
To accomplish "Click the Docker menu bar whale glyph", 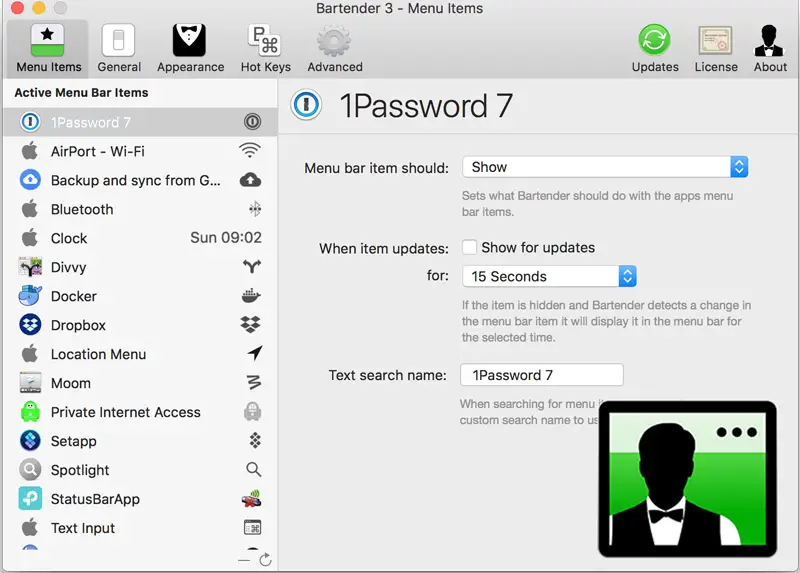I will 251,295.
